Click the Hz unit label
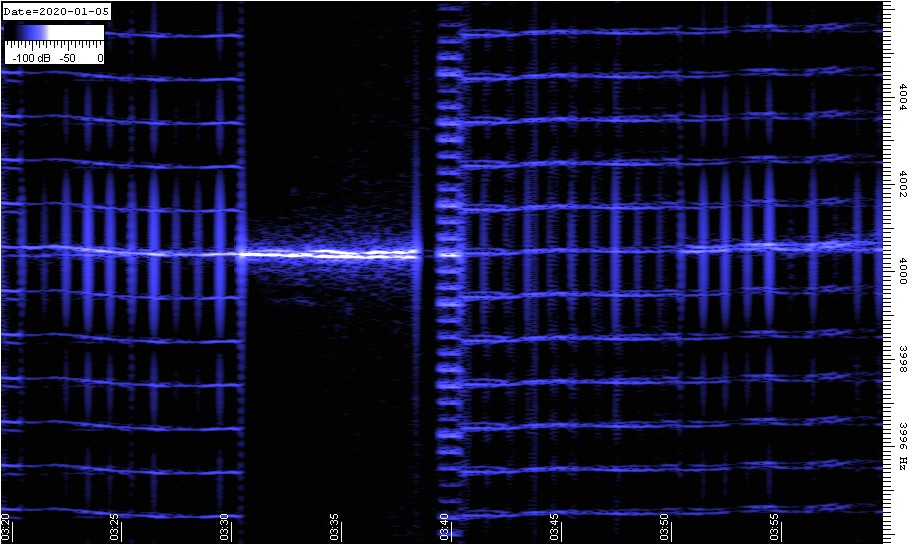Screen dimensions: 912x545 (903, 464)
